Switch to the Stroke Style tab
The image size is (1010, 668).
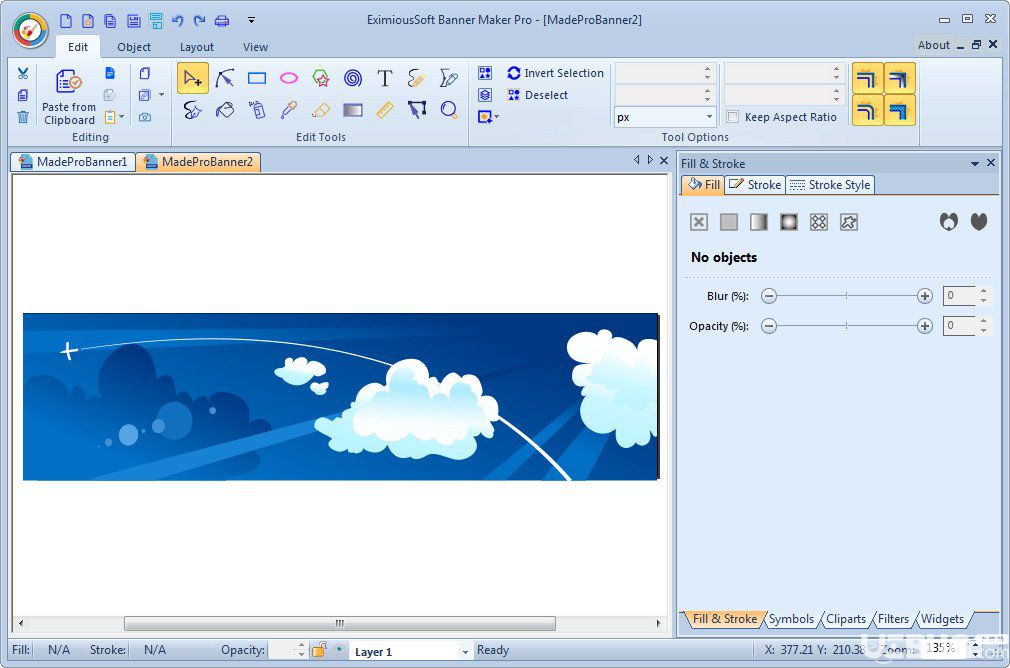(830, 185)
